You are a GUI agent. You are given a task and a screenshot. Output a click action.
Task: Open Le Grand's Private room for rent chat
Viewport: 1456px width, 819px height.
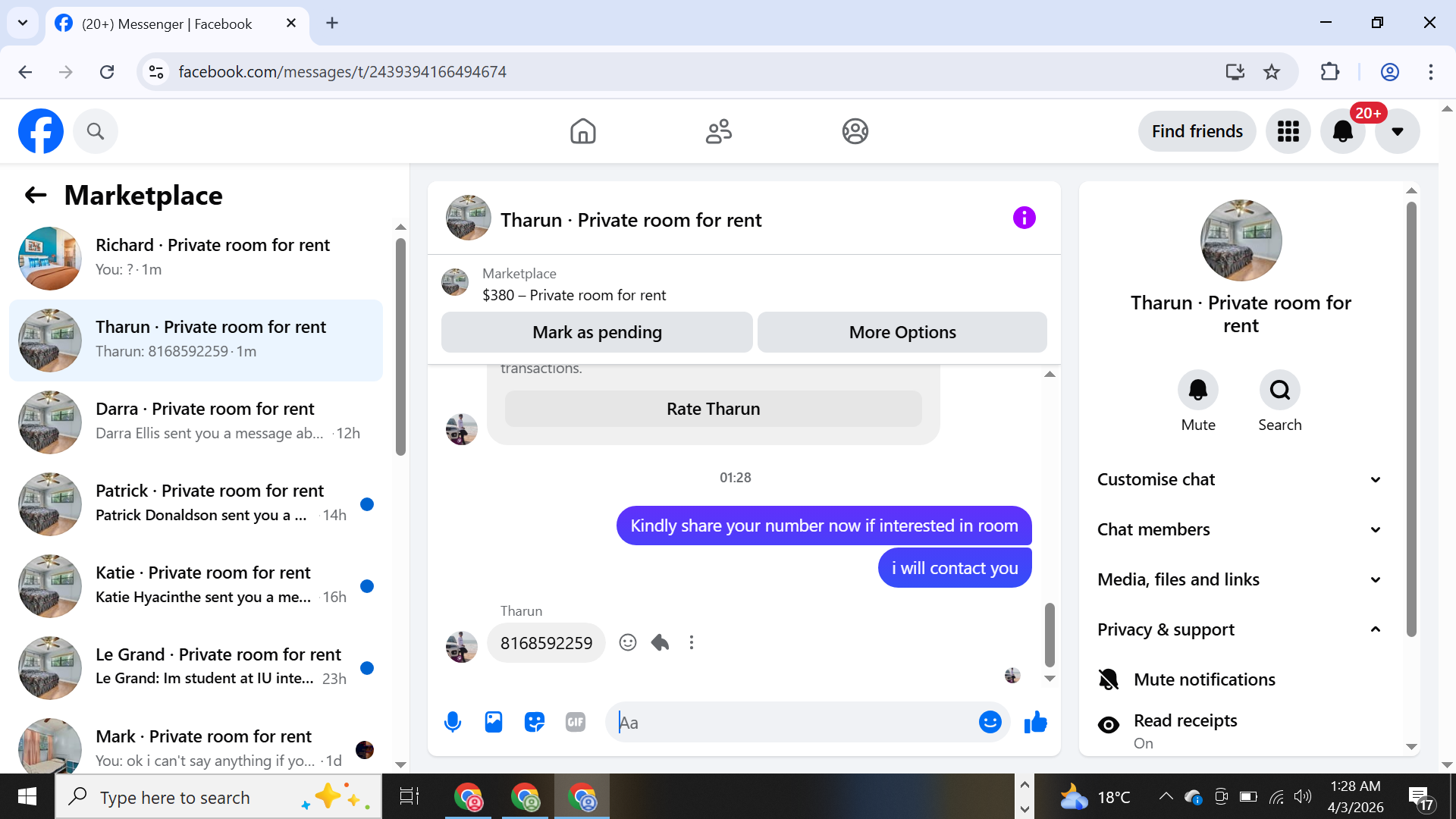tap(196, 667)
